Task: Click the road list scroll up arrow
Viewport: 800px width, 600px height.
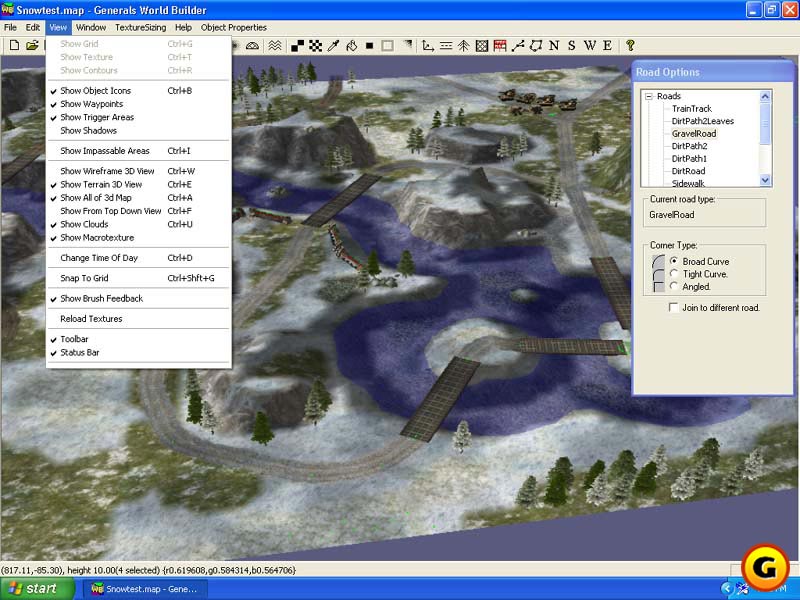Action: 765,96
